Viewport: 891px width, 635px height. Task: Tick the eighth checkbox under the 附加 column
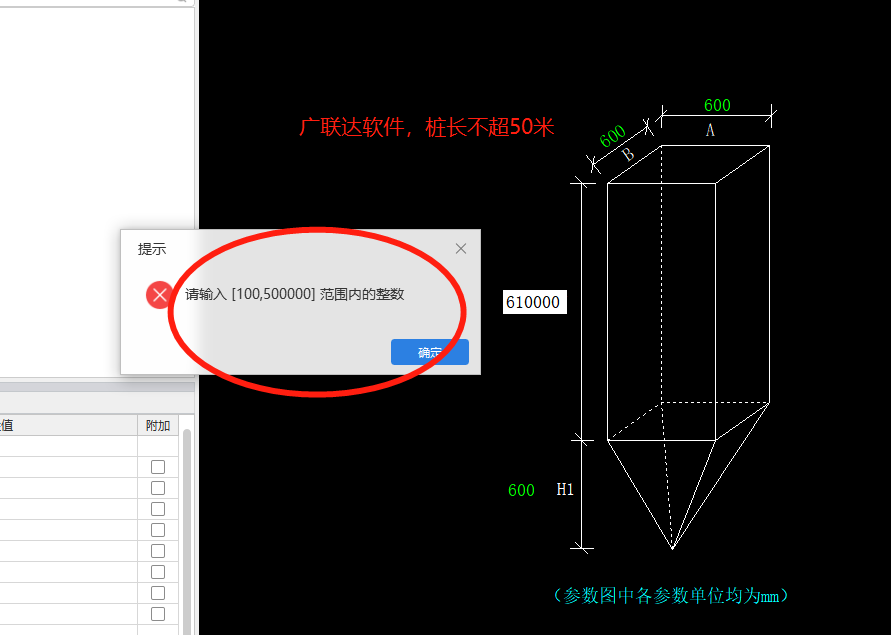(158, 614)
